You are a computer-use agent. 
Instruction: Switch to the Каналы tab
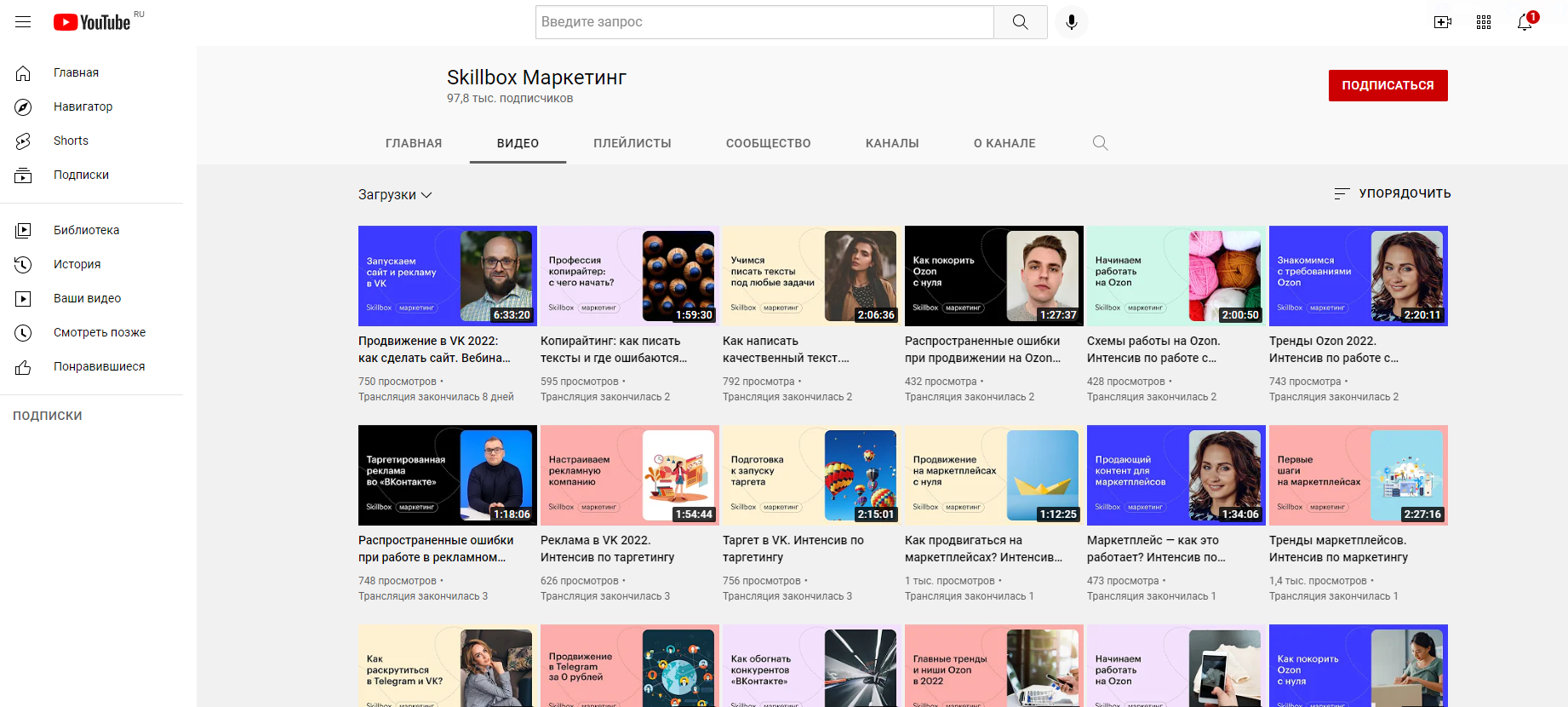click(x=892, y=143)
